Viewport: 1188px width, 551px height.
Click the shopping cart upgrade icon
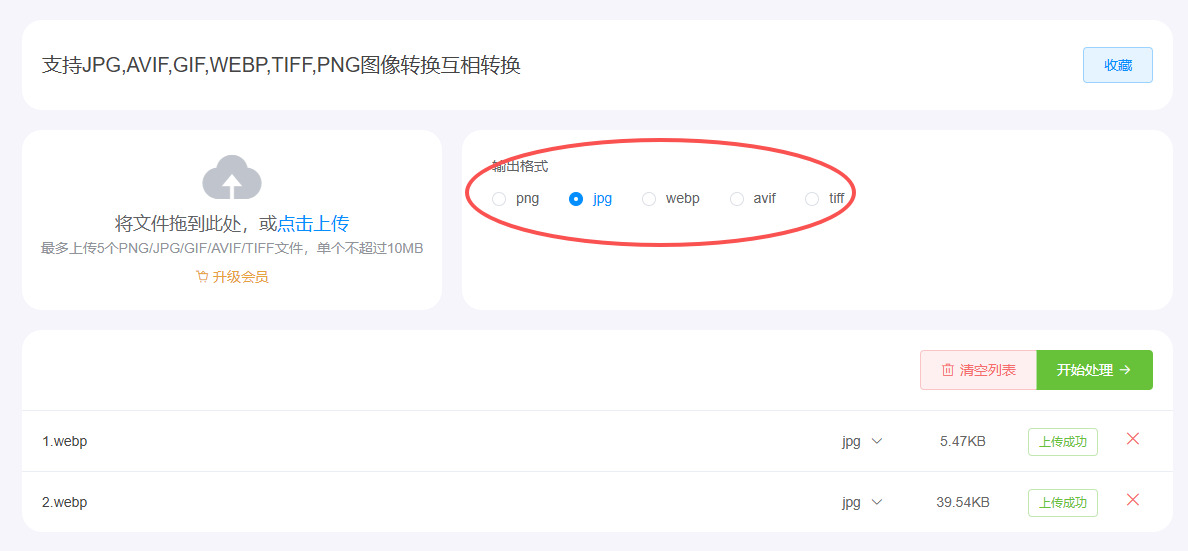click(x=202, y=277)
